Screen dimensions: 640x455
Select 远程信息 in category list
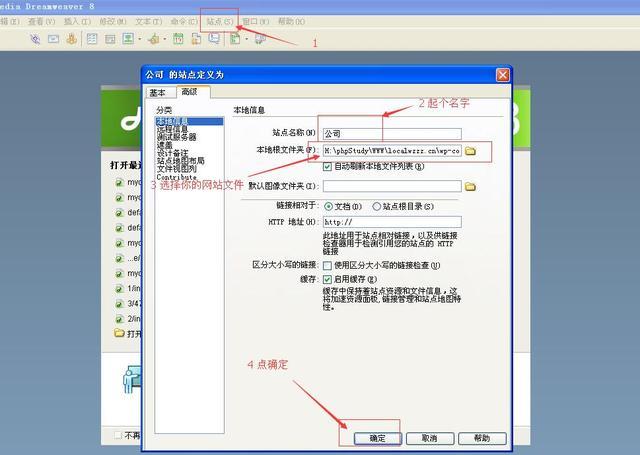(172, 129)
